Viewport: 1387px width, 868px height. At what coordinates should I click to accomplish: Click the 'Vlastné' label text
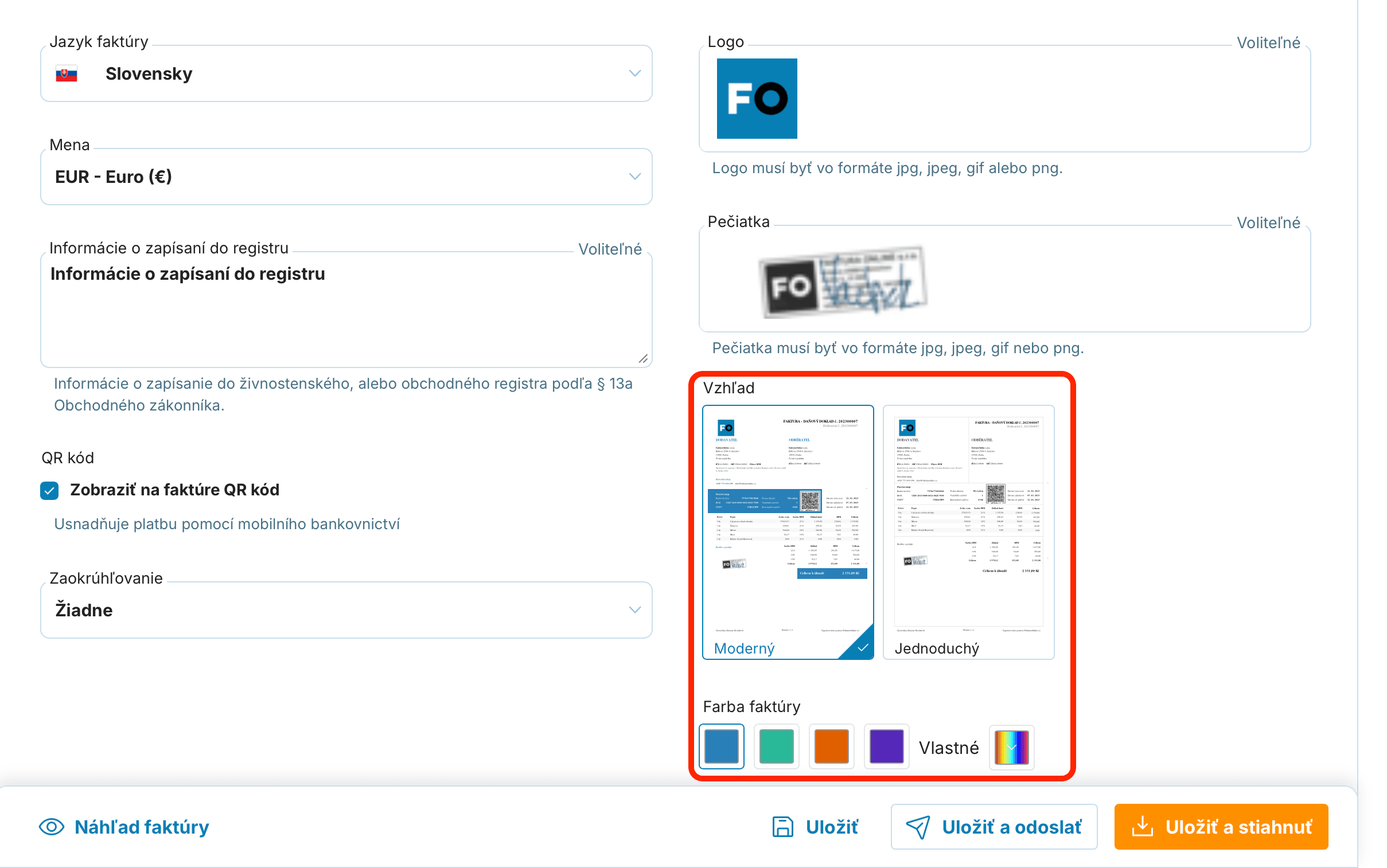(x=948, y=748)
